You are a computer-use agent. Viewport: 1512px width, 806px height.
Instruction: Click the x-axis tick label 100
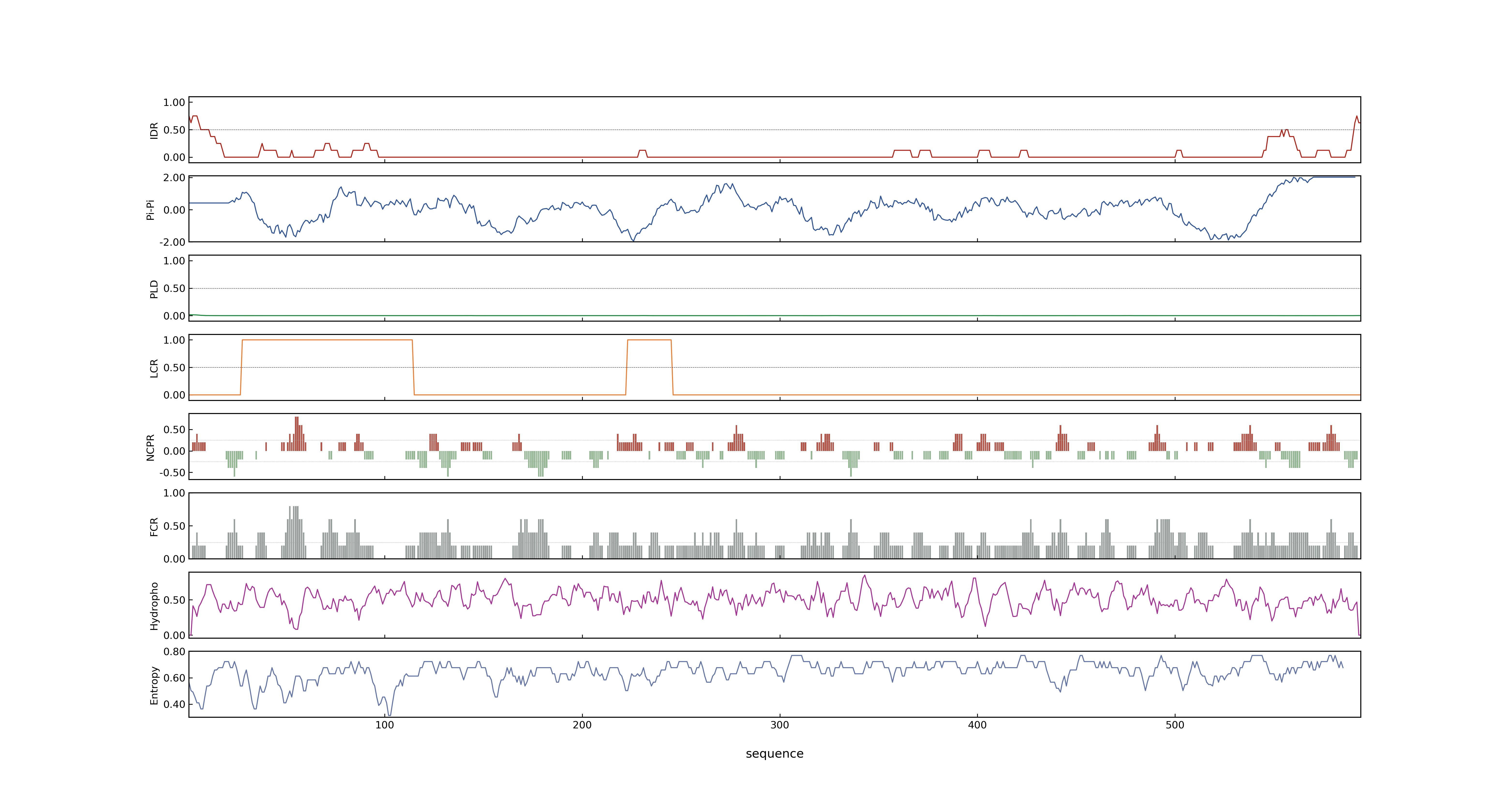(x=384, y=725)
